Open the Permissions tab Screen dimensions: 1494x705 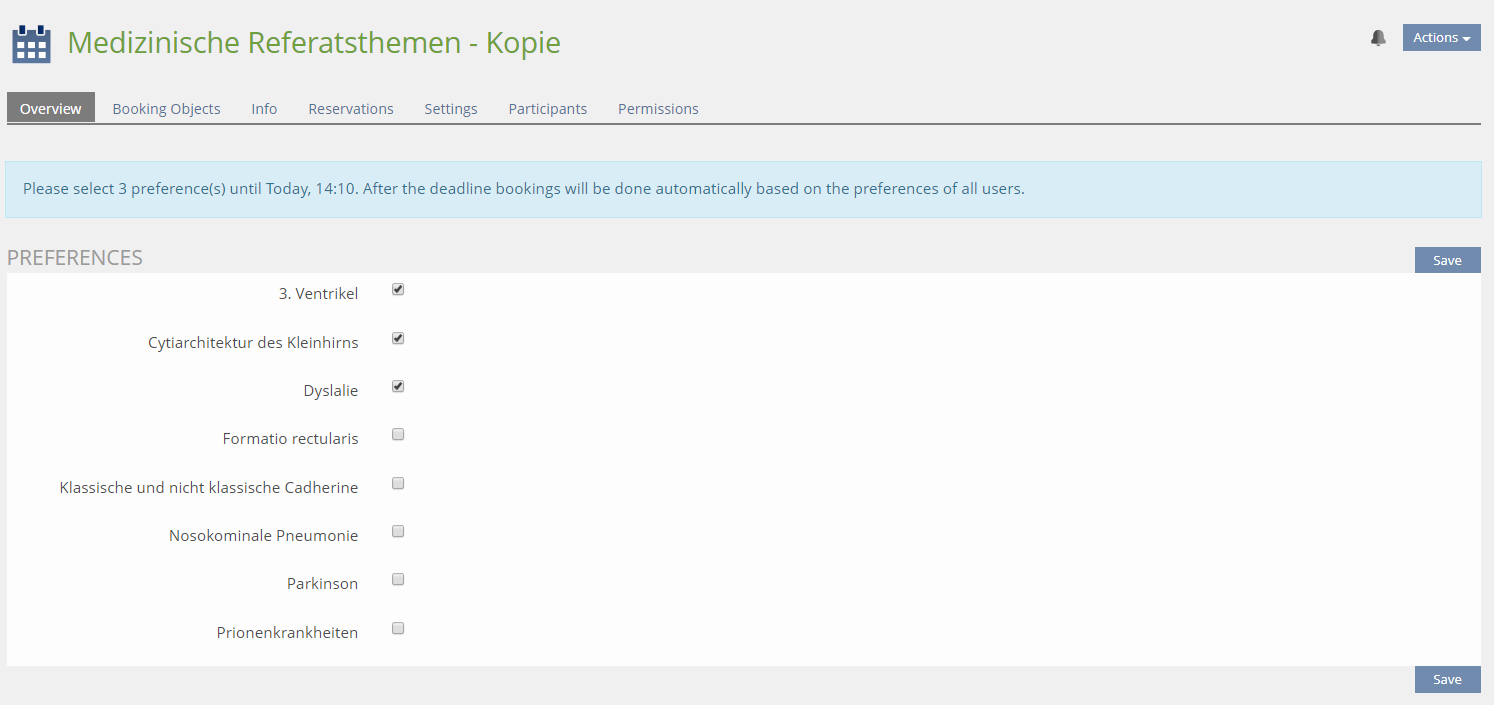click(x=658, y=109)
